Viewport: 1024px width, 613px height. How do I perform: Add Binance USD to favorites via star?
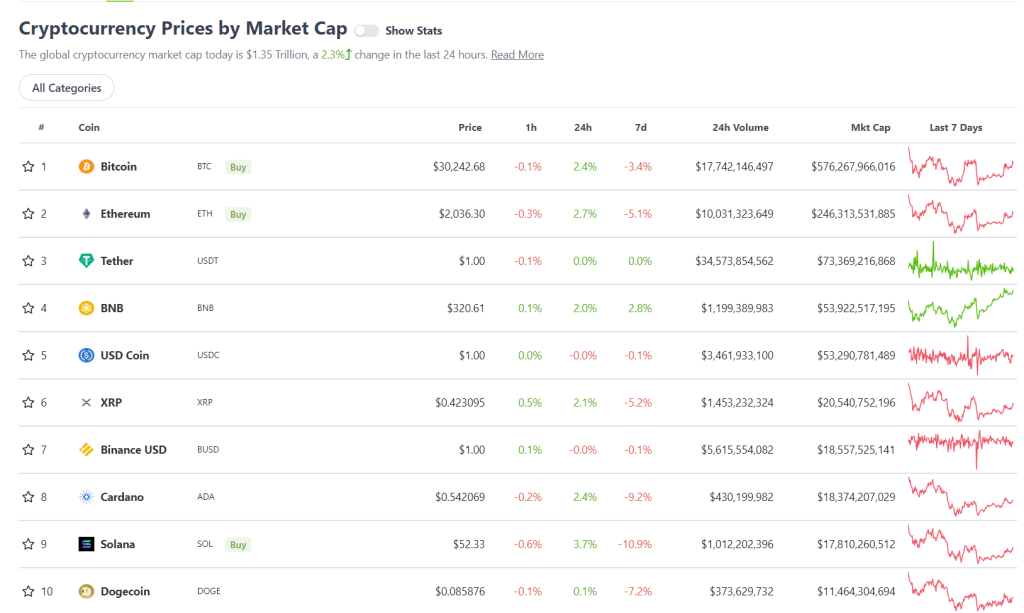point(28,450)
